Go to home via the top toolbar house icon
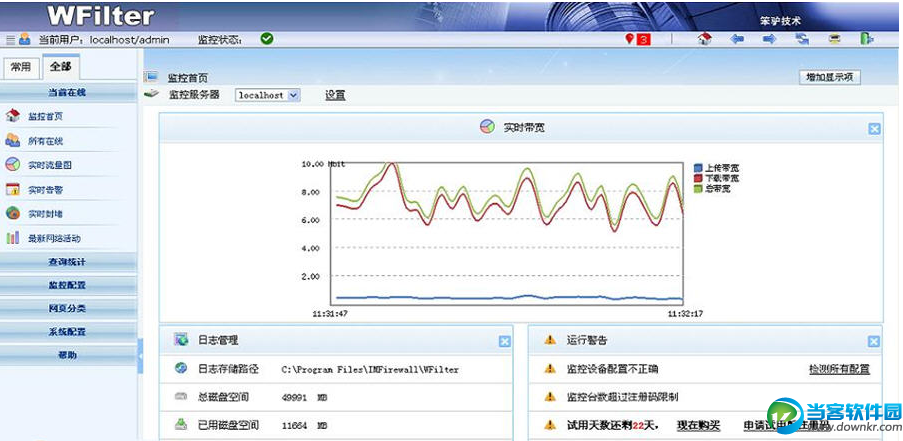Viewport: 903px width, 441px height. coord(704,39)
